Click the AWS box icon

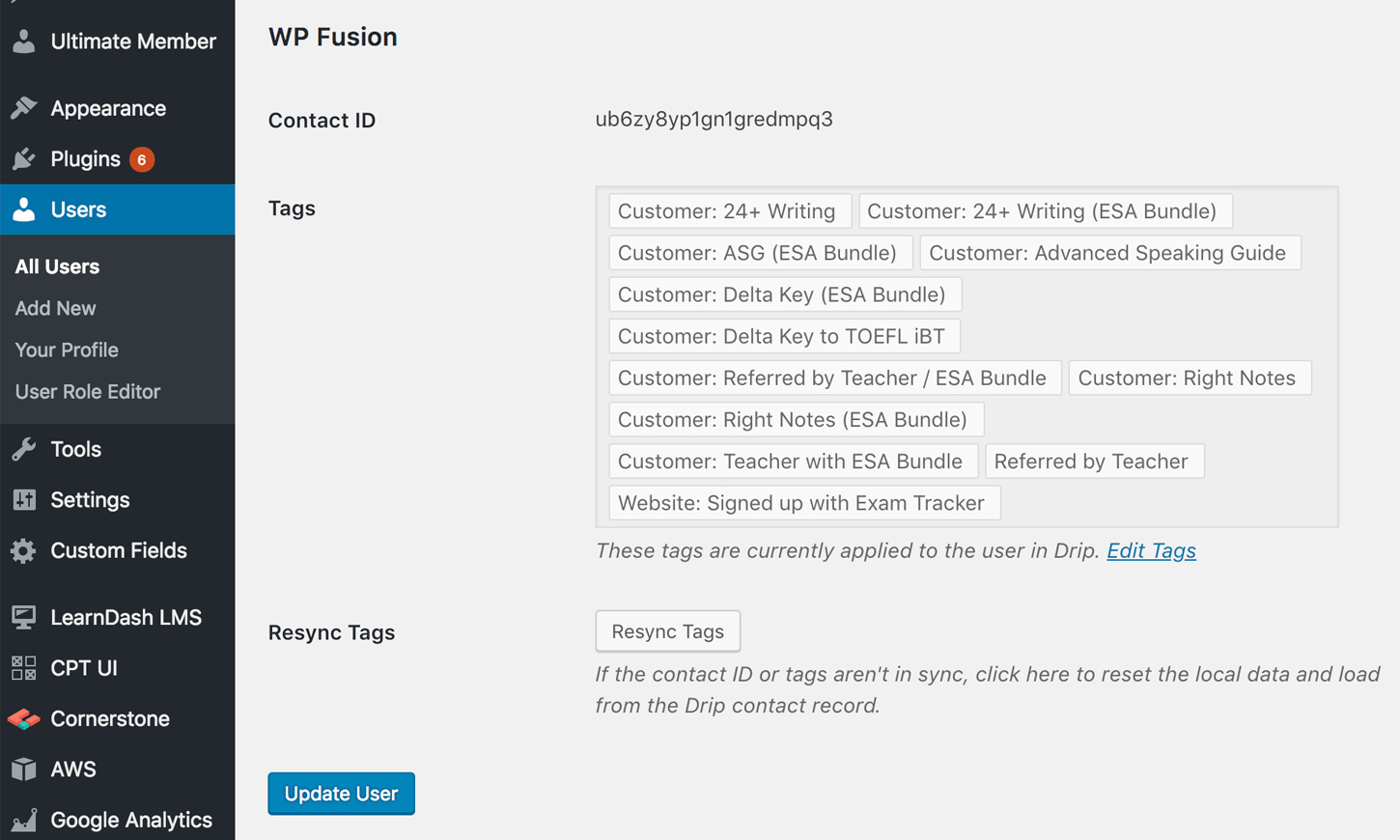tap(24, 770)
